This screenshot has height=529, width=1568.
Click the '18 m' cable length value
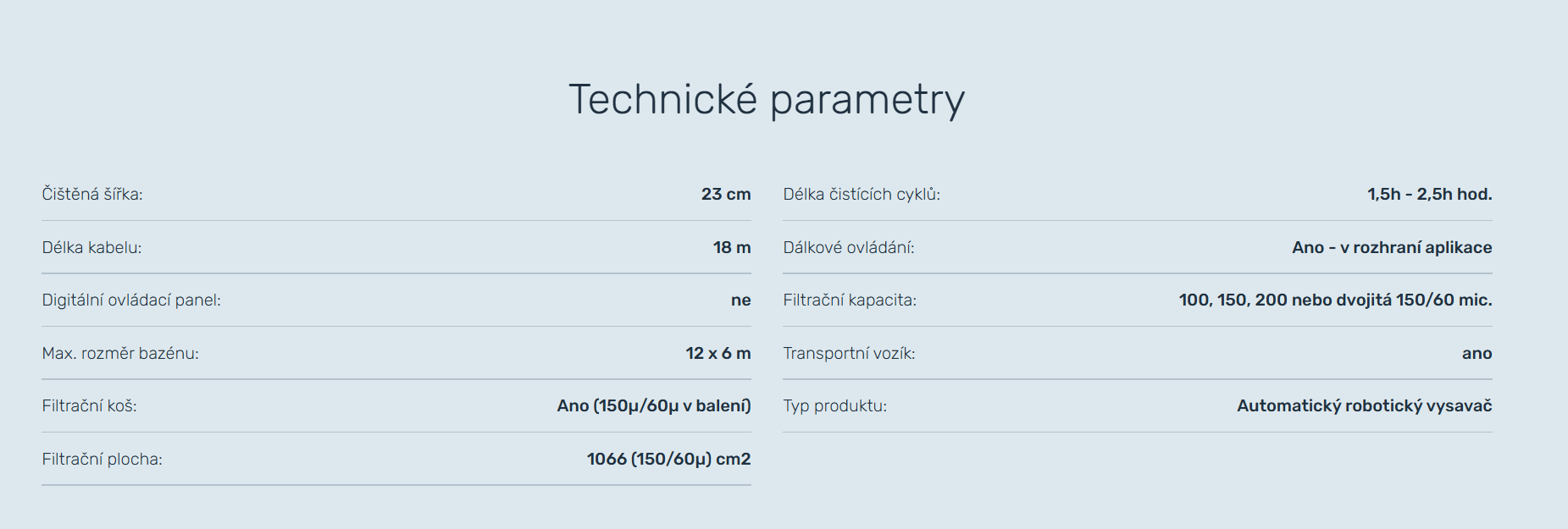click(x=731, y=248)
